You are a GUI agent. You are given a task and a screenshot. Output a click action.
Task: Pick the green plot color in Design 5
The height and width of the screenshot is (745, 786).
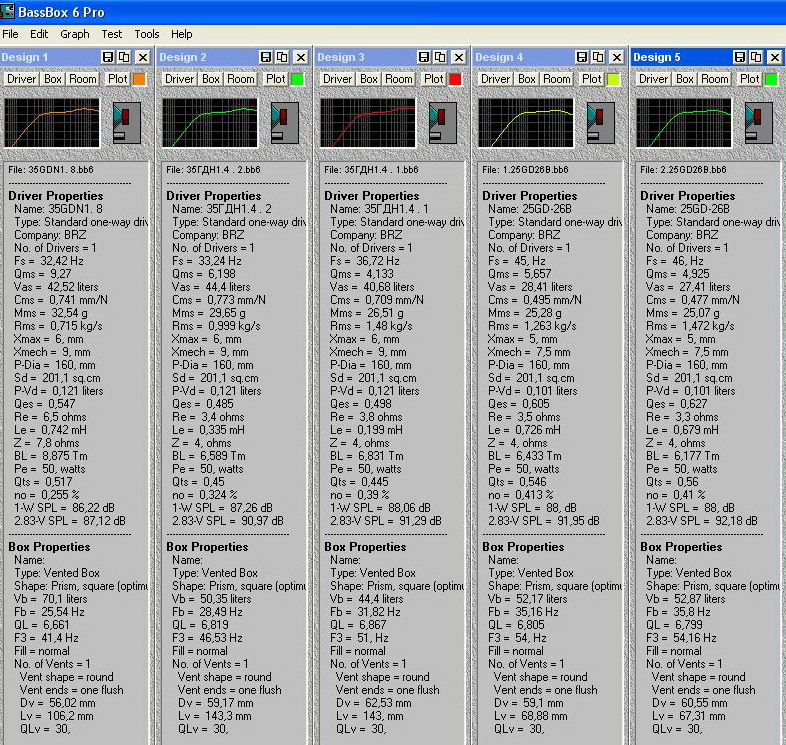click(771, 79)
